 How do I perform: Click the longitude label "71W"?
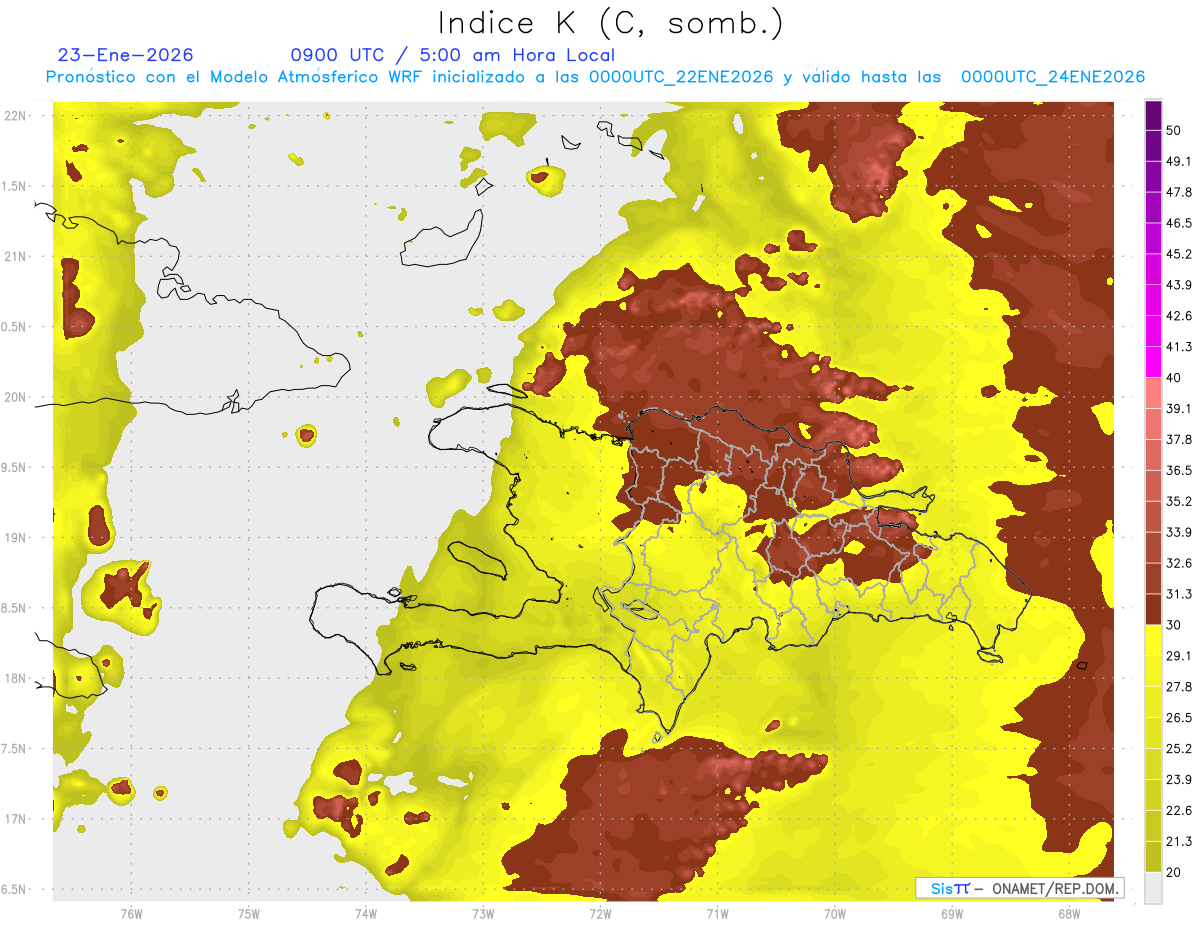pos(717,914)
